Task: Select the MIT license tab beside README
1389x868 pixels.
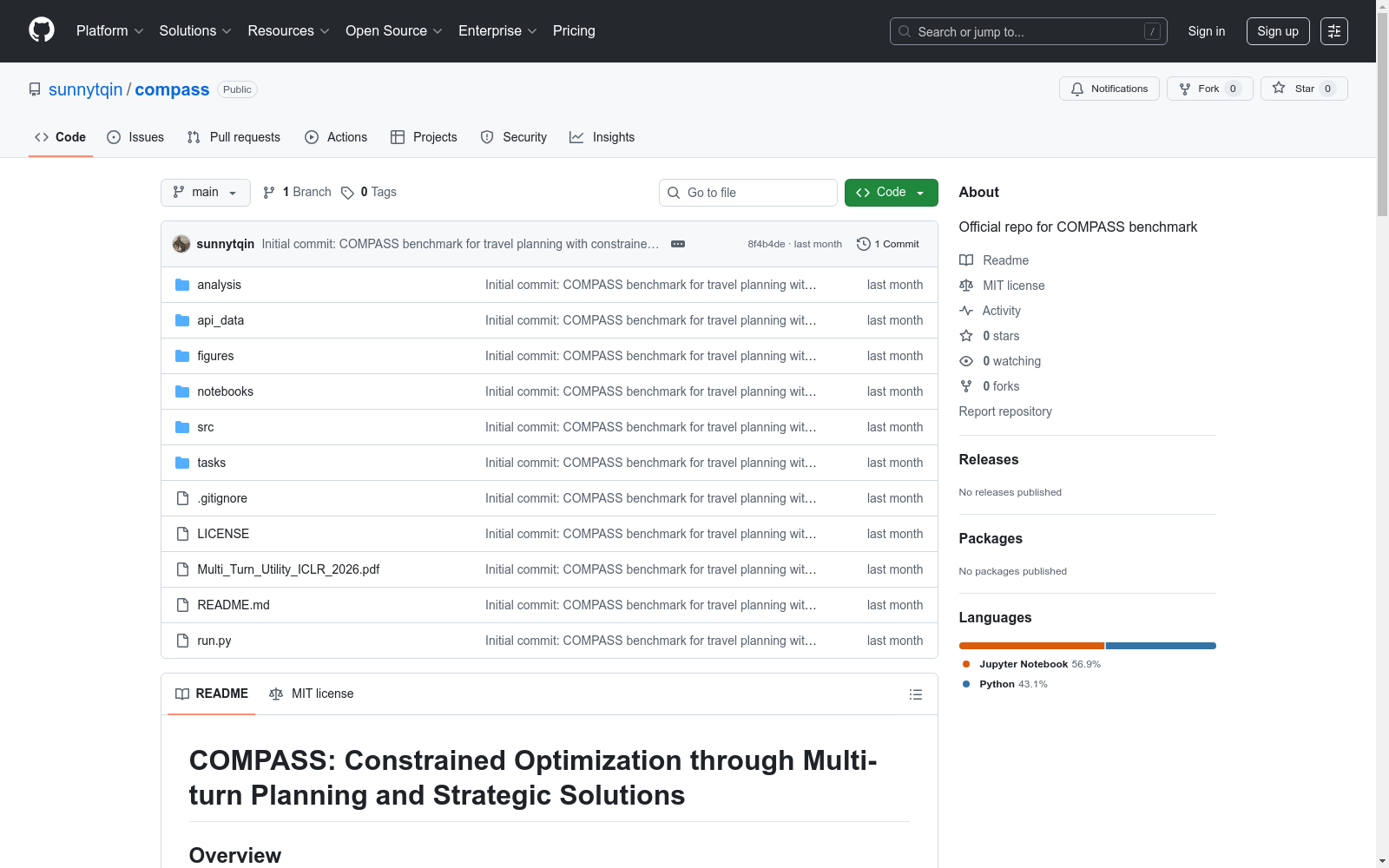Action: click(312, 694)
